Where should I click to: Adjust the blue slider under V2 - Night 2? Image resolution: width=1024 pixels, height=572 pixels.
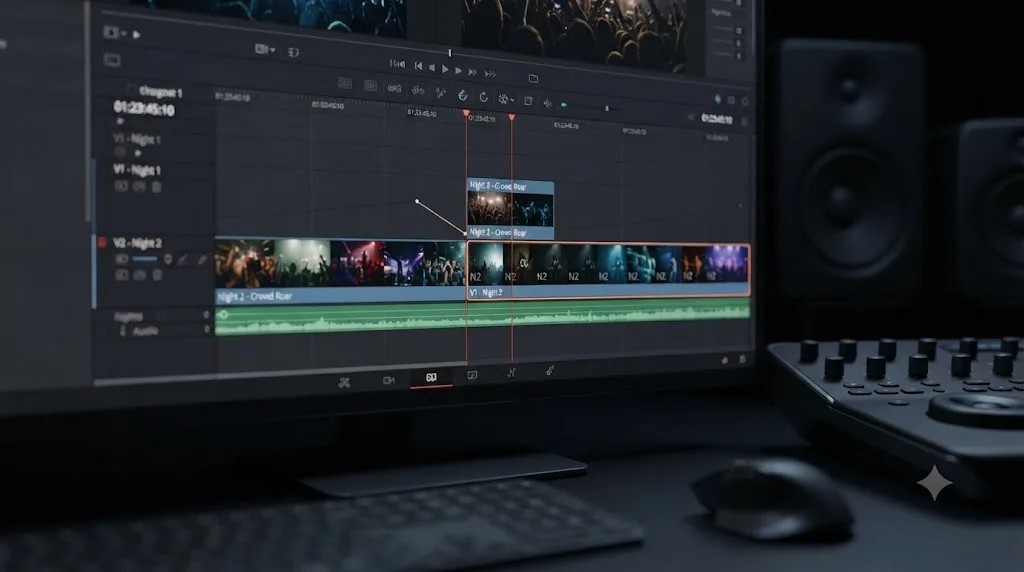[144, 259]
